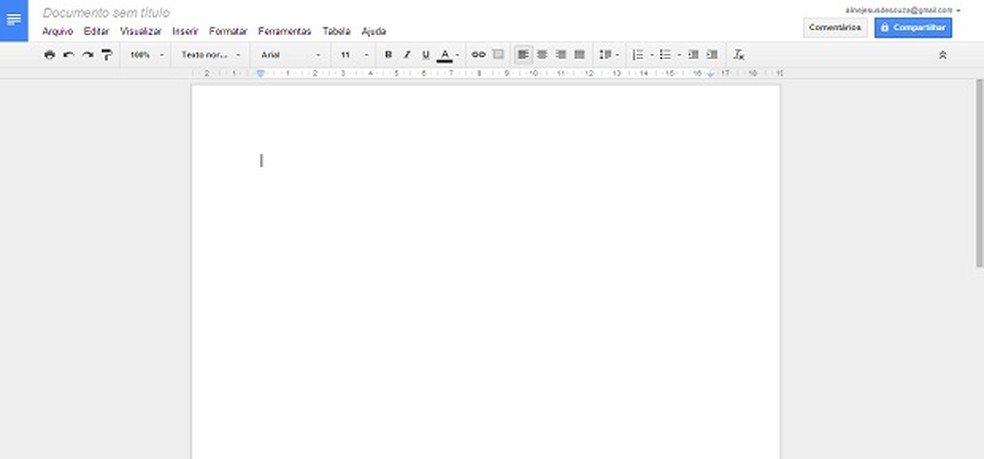Align text to the right
This screenshot has height=459, width=984.
coord(561,55)
